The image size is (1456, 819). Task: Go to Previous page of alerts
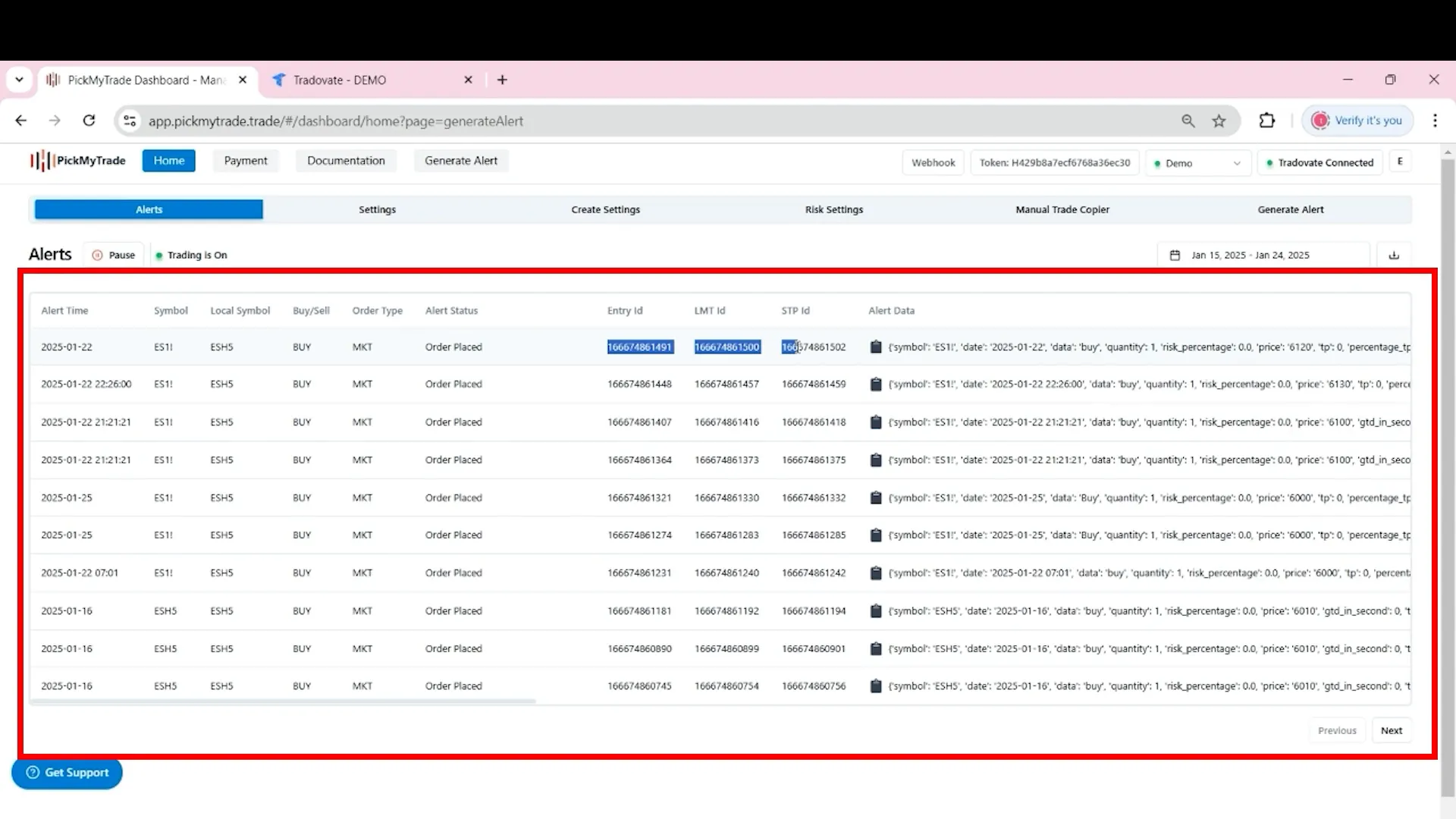1337,730
